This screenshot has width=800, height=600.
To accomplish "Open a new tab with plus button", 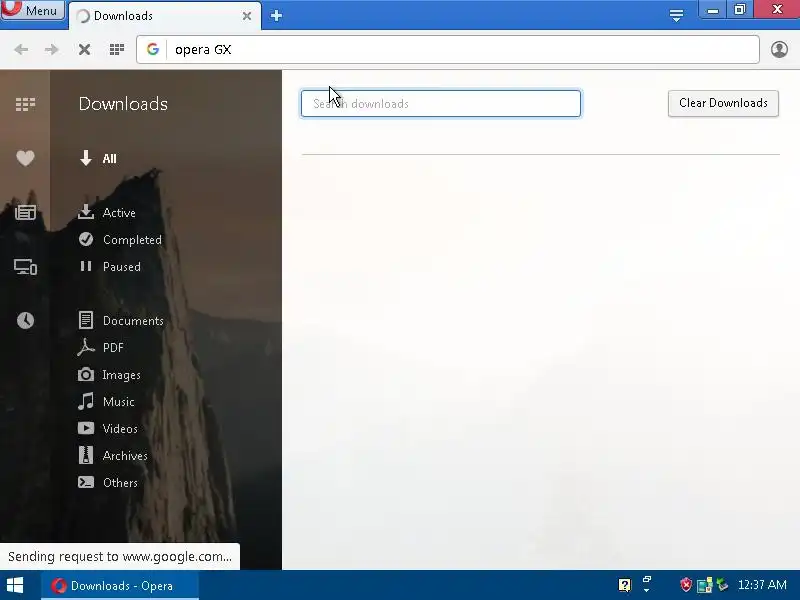I will coord(276,16).
